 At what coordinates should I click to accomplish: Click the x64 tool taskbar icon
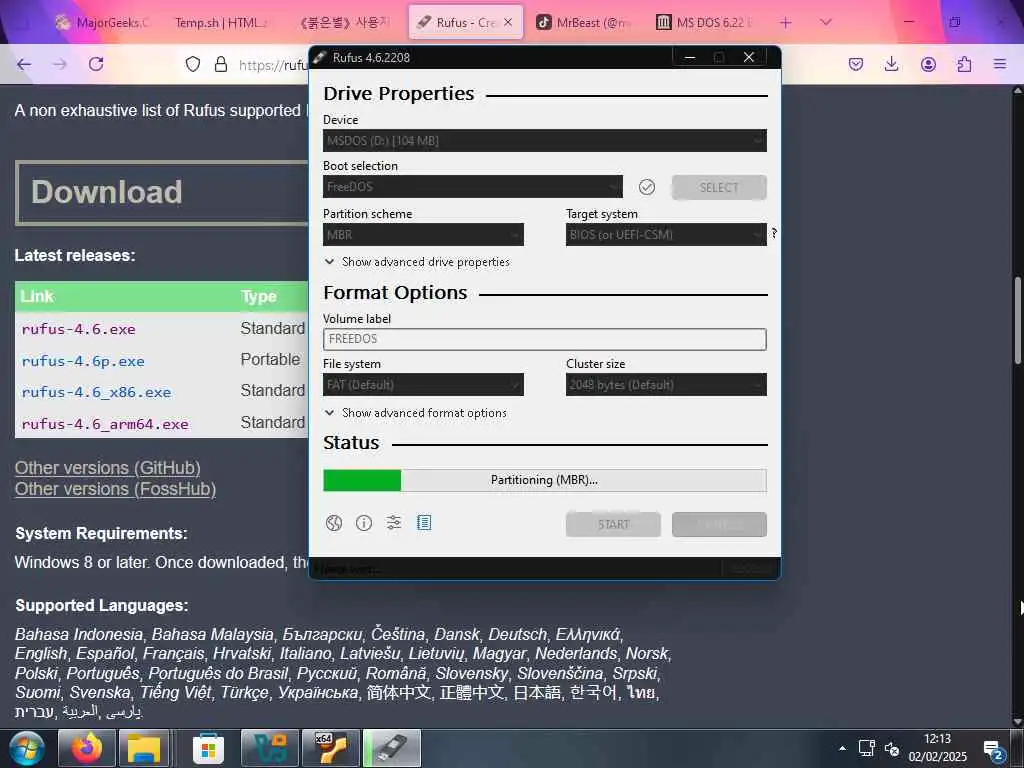(x=330, y=748)
